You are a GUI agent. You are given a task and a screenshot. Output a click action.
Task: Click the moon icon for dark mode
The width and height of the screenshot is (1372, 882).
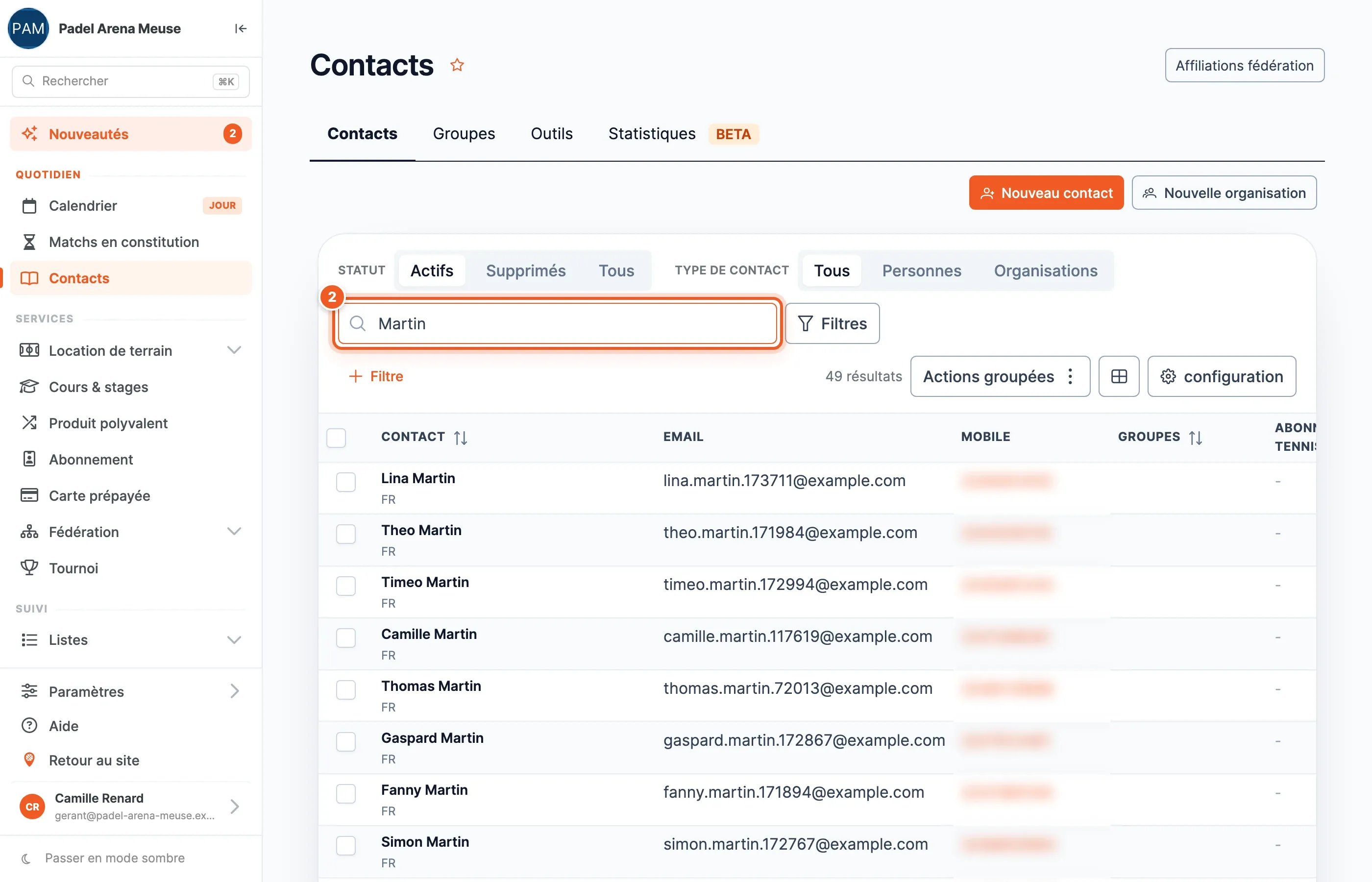click(26, 858)
